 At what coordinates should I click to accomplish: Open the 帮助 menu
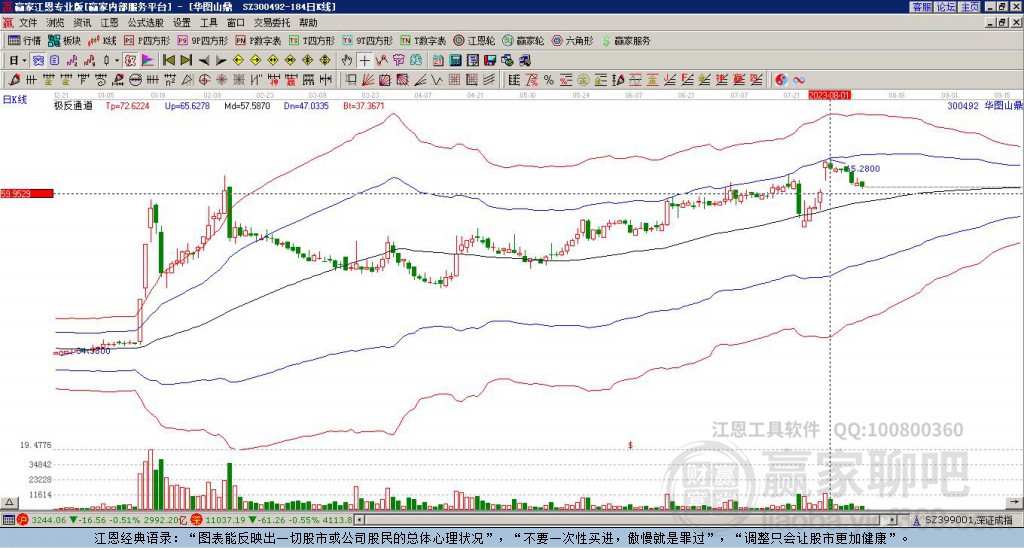(308, 23)
